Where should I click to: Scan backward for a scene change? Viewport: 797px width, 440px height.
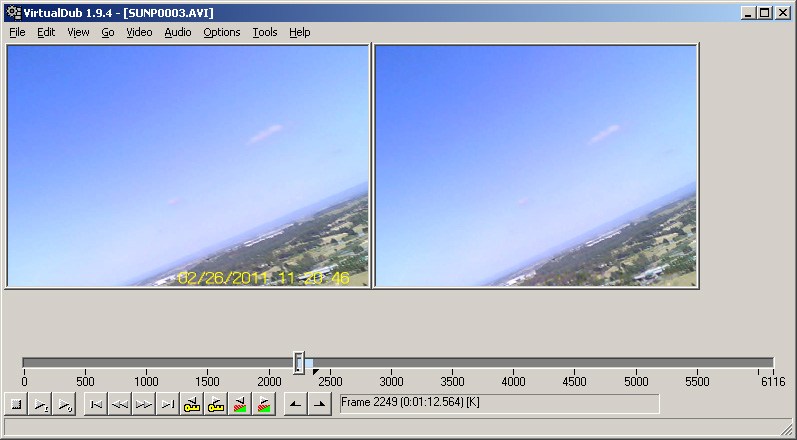[x=240, y=404]
